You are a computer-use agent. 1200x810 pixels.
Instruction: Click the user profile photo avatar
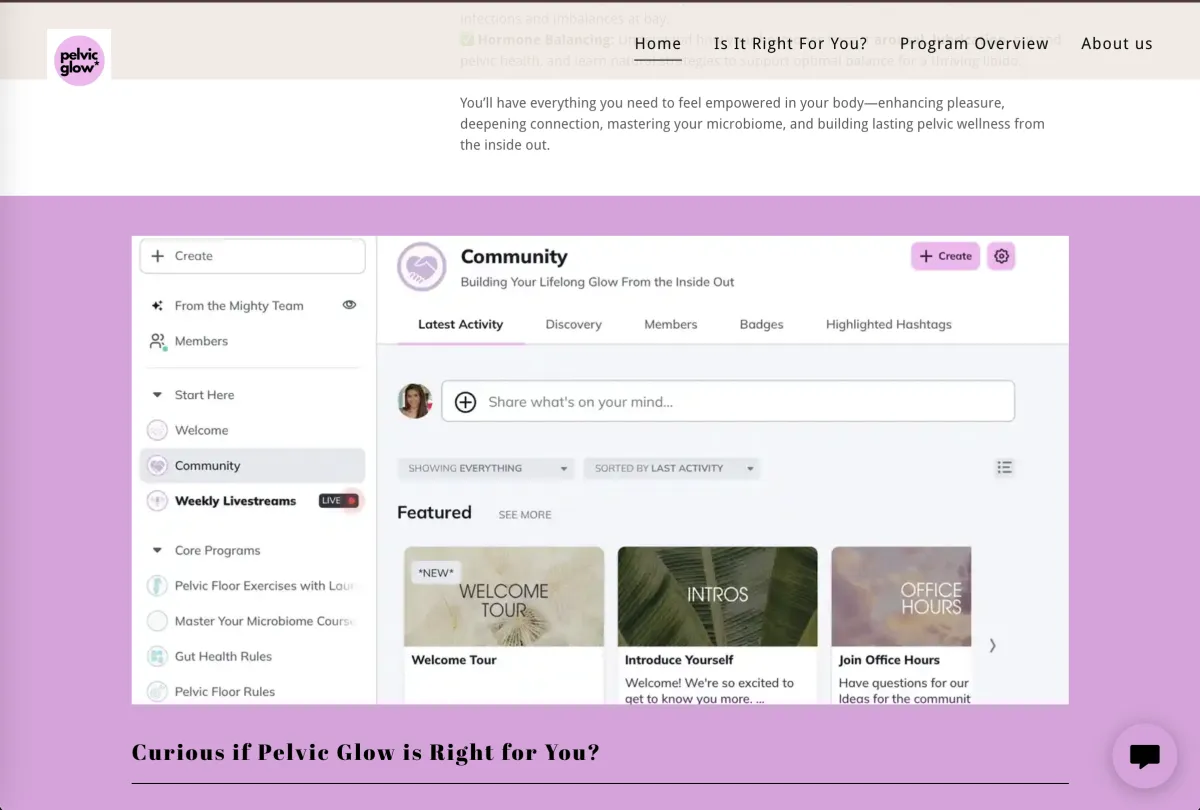(415, 401)
